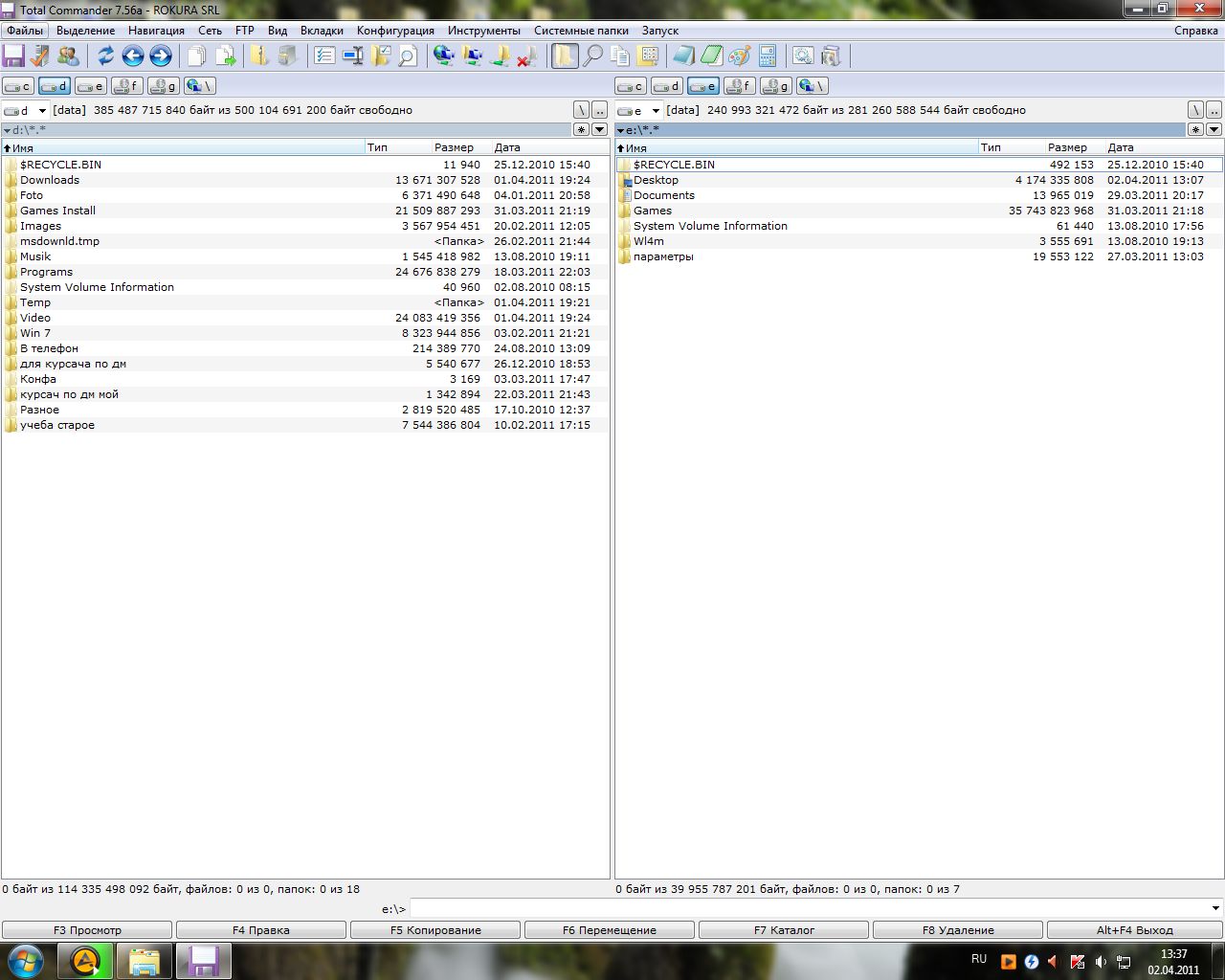Click the blue Back arrow toolbar icon
The height and width of the screenshot is (980, 1225).
click(x=133, y=56)
